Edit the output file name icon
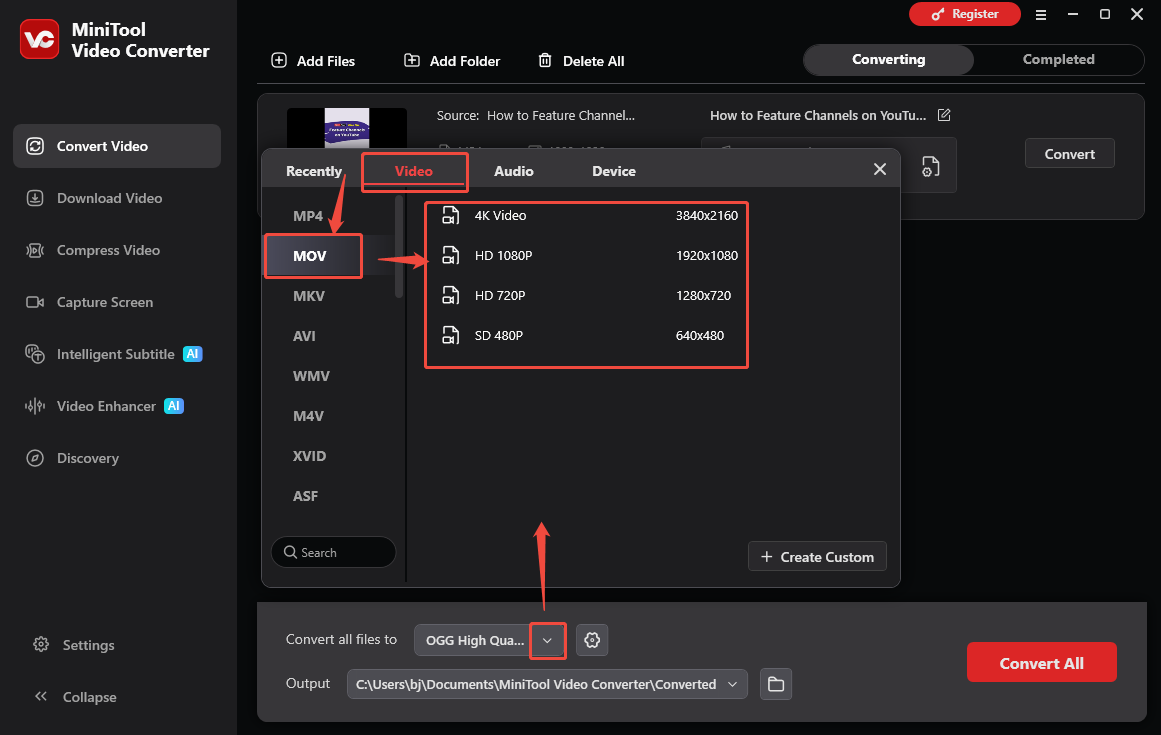The width and height of the screenshot is (1161, 735). (x=944, y=115)
